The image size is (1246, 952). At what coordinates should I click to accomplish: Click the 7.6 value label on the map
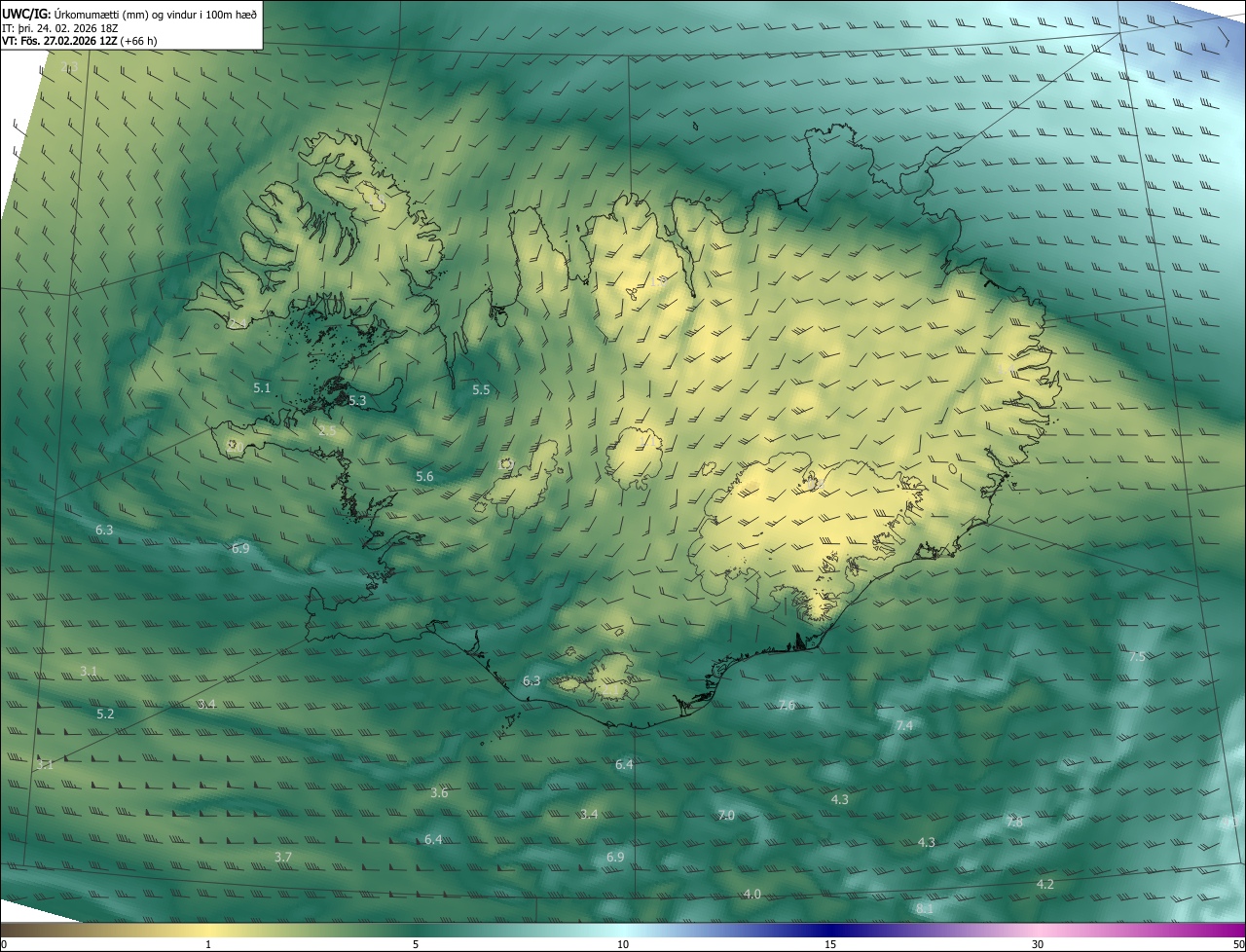click(787, 705)
